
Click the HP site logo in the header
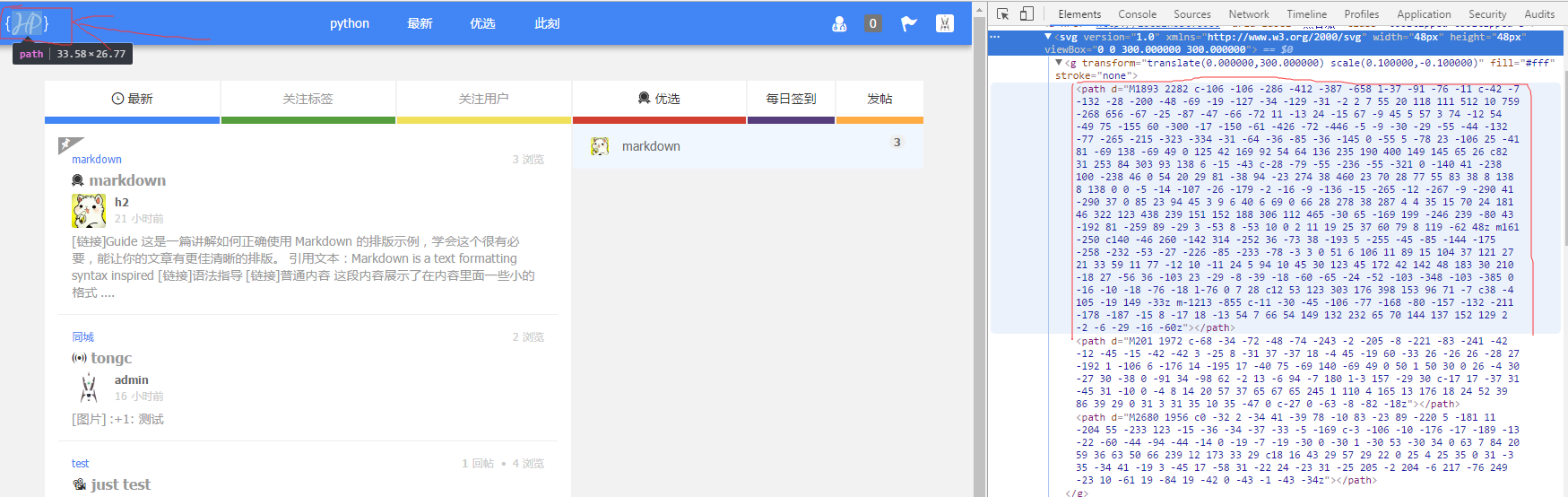[27, 23]
